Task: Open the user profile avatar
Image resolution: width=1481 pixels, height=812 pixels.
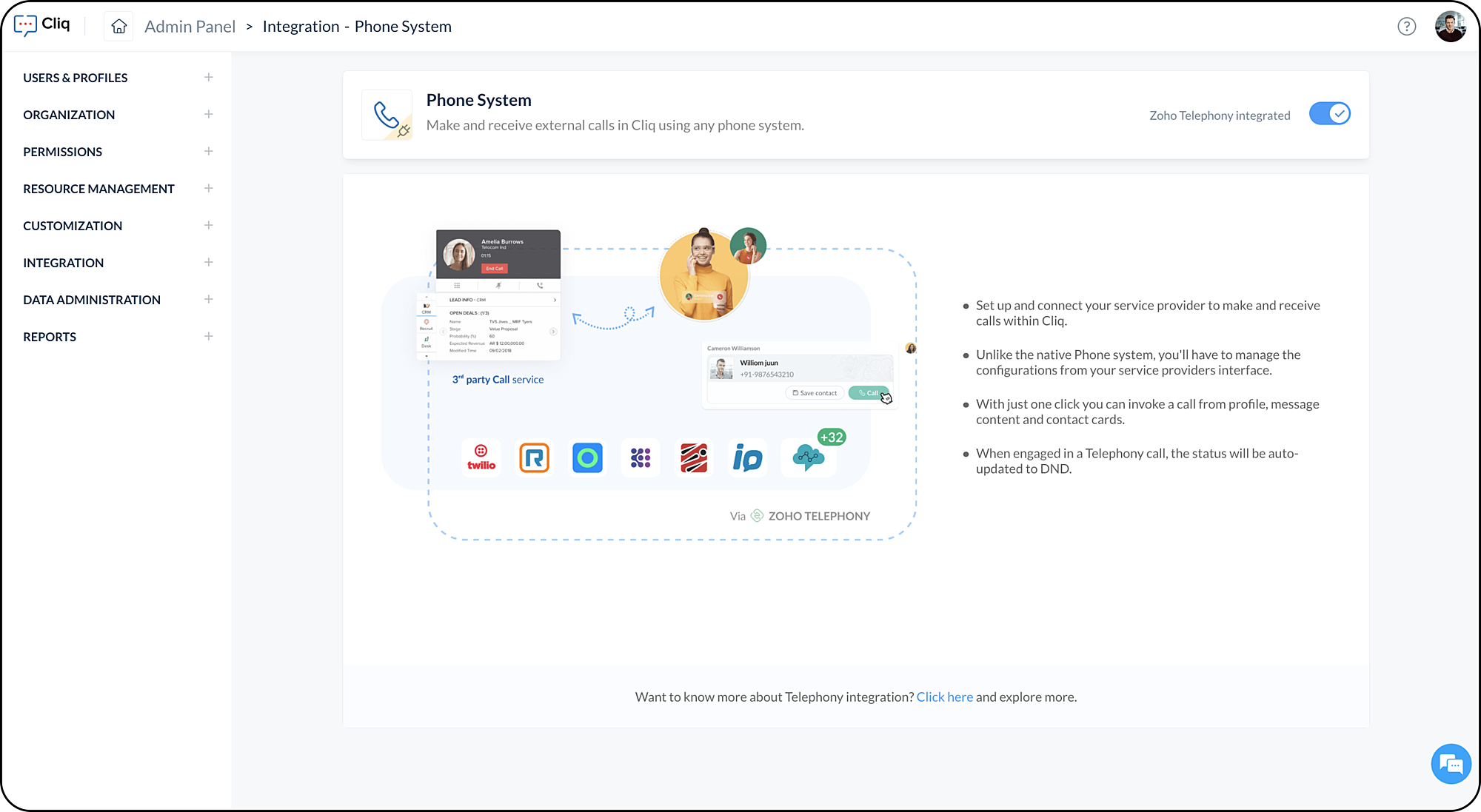Action: [1450, 27]
